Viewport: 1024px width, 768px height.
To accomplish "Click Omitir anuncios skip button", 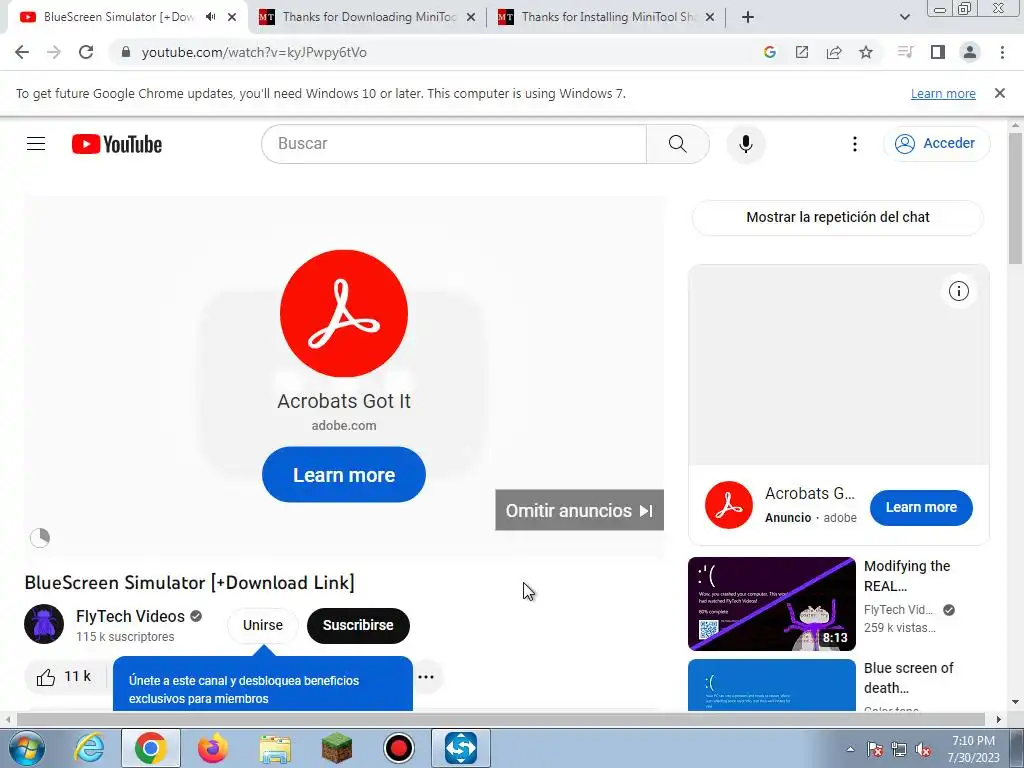I will pyautogui.click(x=579, y=510).
